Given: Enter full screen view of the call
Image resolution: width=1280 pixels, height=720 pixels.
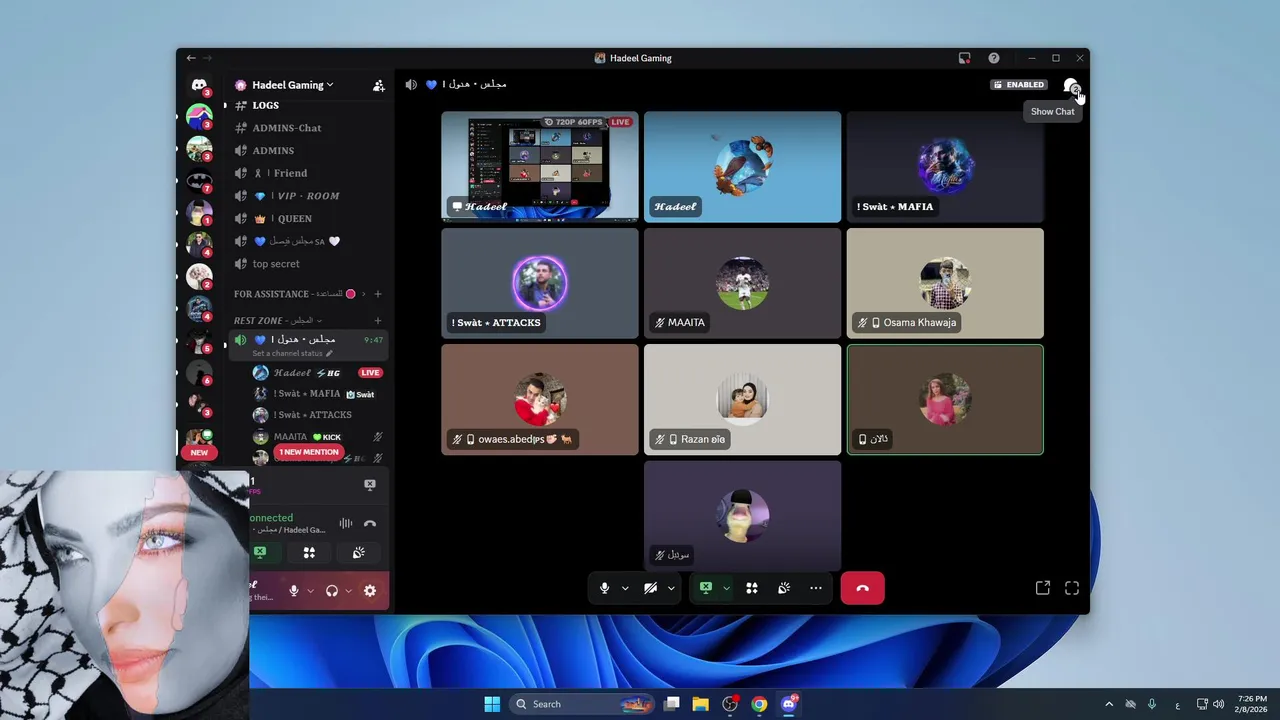Looking at the screenshot, I should (x=1072, y=588).
